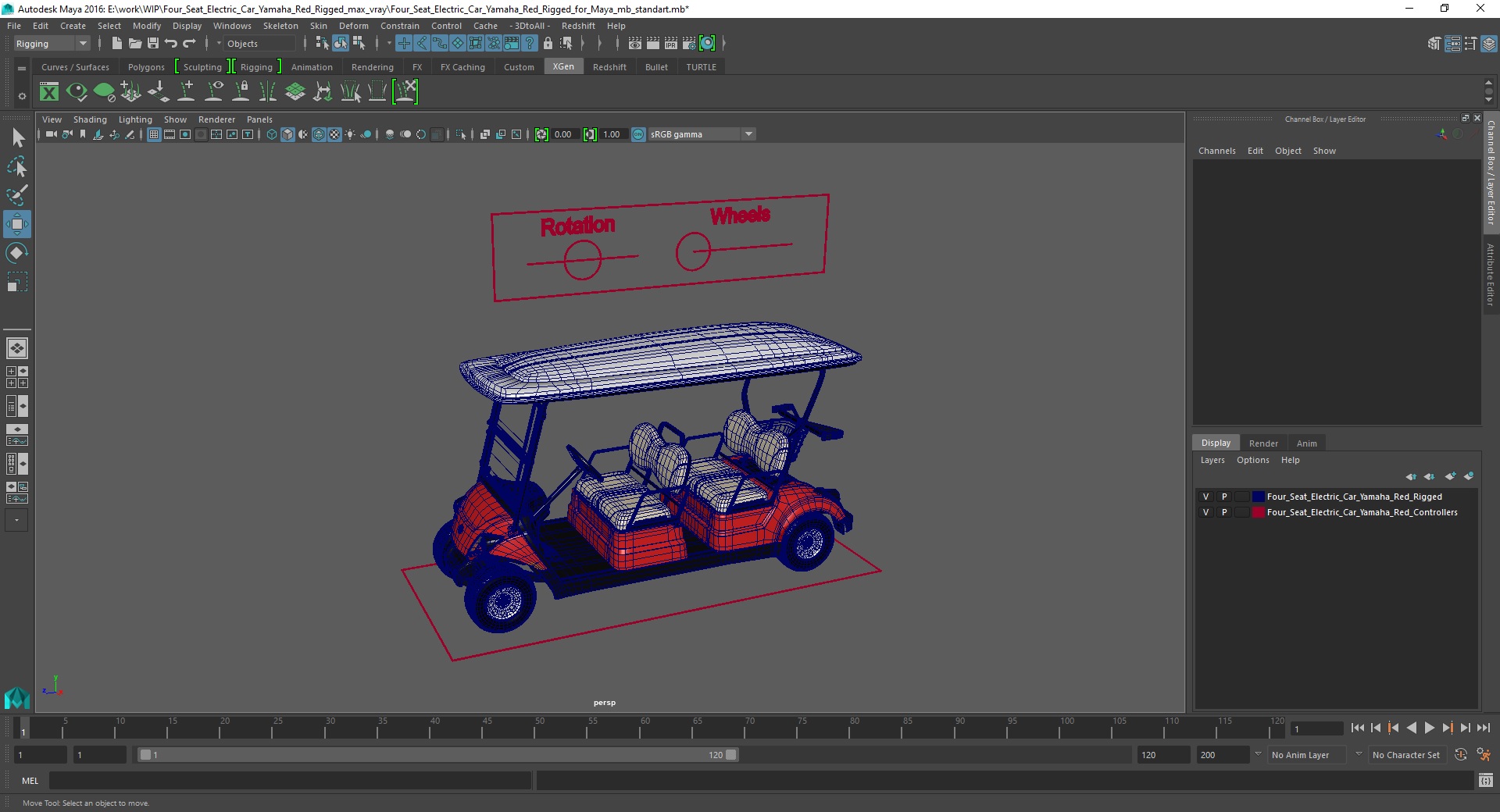1500x812 pixels.
Task: Click the XGen preview eye shelf icon
Action: pyautogui.click(x=77, y=92)
